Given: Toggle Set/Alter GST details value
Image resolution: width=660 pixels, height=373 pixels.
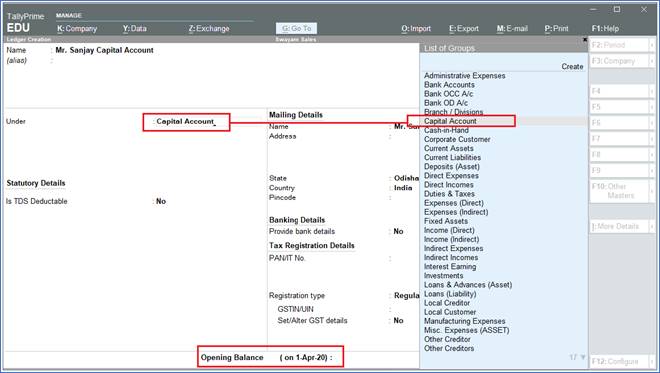Looking at the screenshot, I should (x=398, y=320).
